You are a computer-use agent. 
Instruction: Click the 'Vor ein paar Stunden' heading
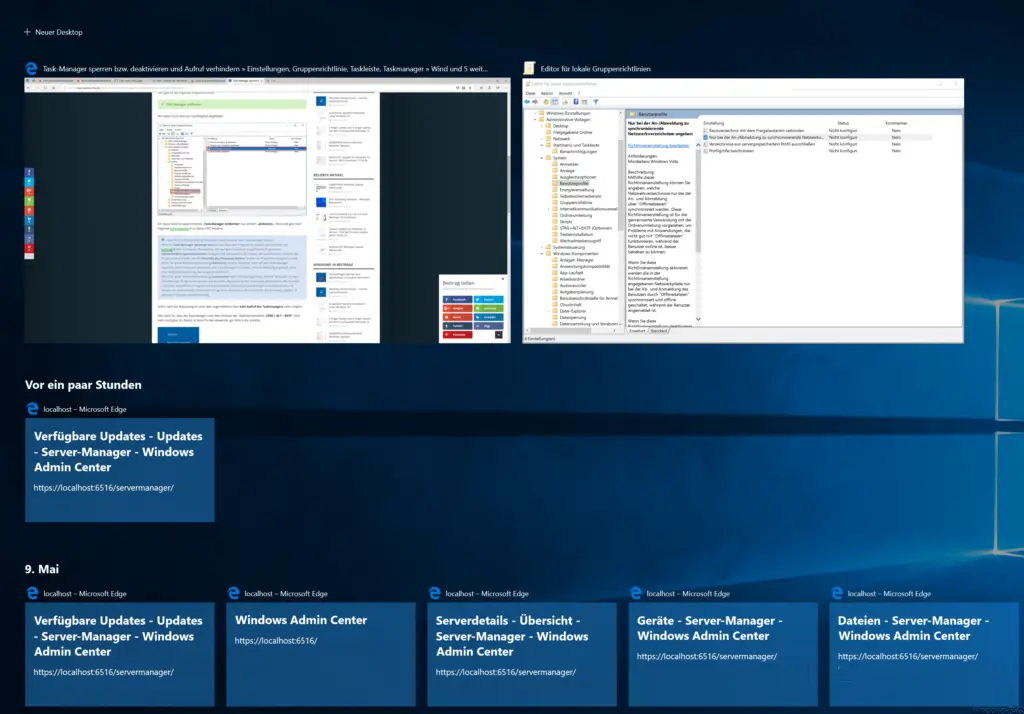pyautogui.click(x=83, y=385)
